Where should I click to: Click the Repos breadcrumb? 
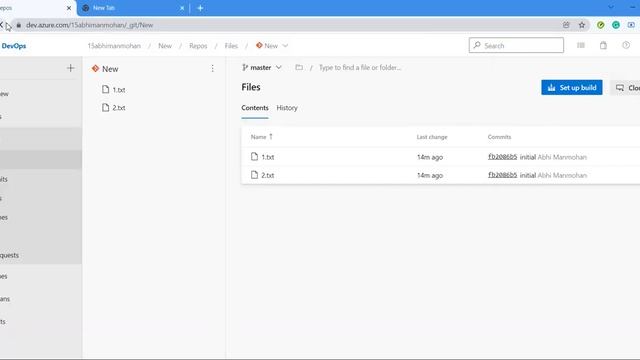coord(198,46)
